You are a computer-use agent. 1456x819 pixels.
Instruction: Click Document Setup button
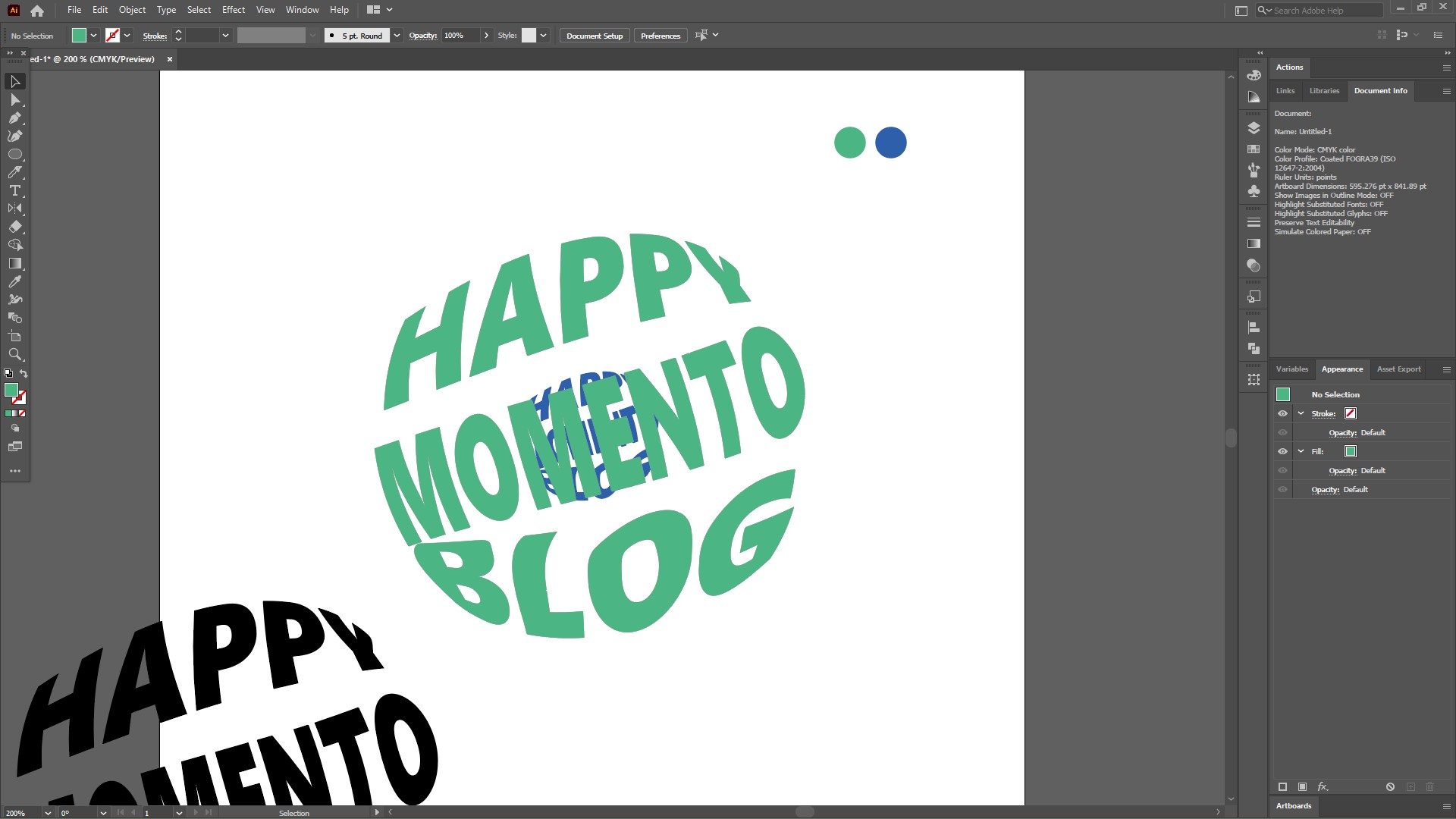(595, 36)
